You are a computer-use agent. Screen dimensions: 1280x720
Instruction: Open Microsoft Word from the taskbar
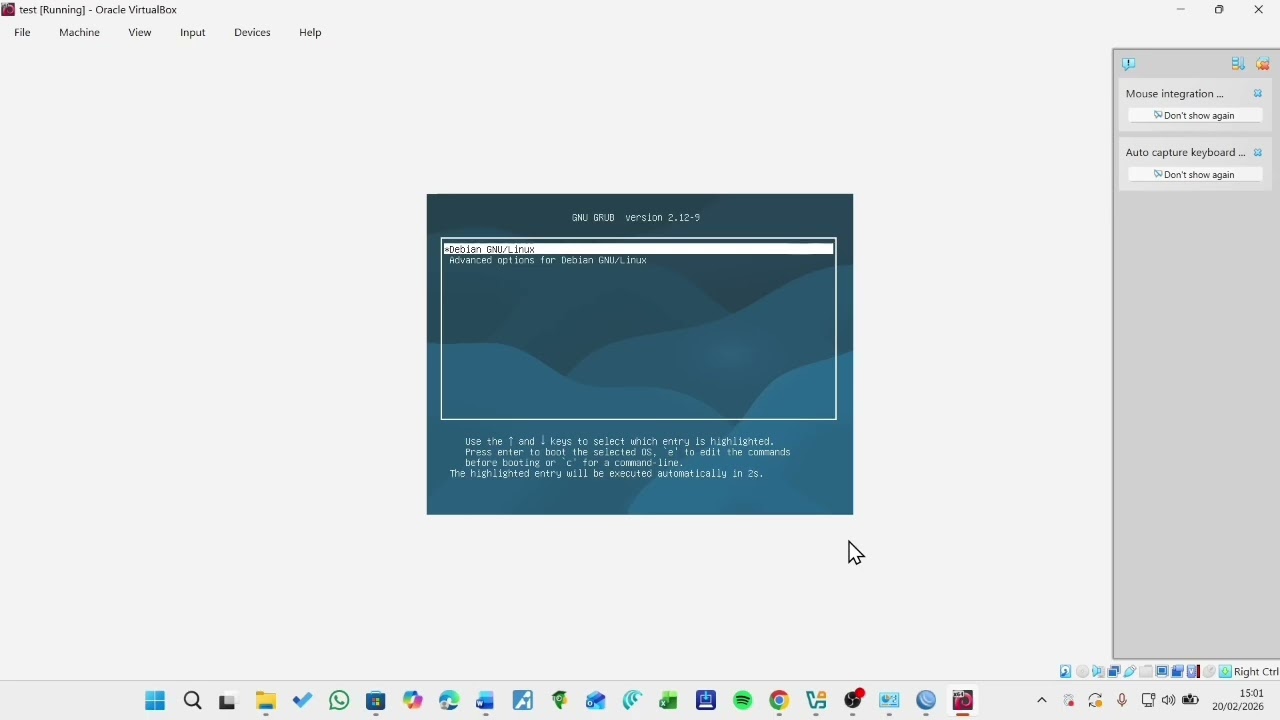(485, 701)
